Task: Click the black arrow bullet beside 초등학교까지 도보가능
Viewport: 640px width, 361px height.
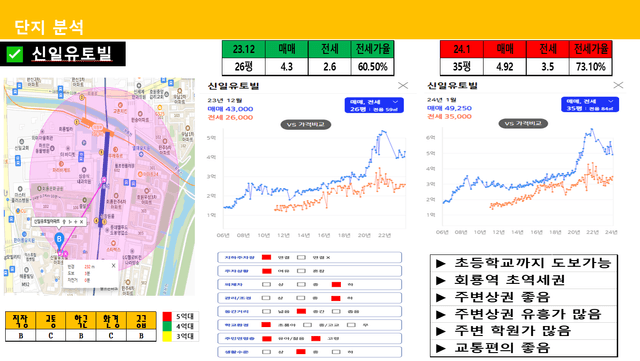Action: tap(440, 264)
